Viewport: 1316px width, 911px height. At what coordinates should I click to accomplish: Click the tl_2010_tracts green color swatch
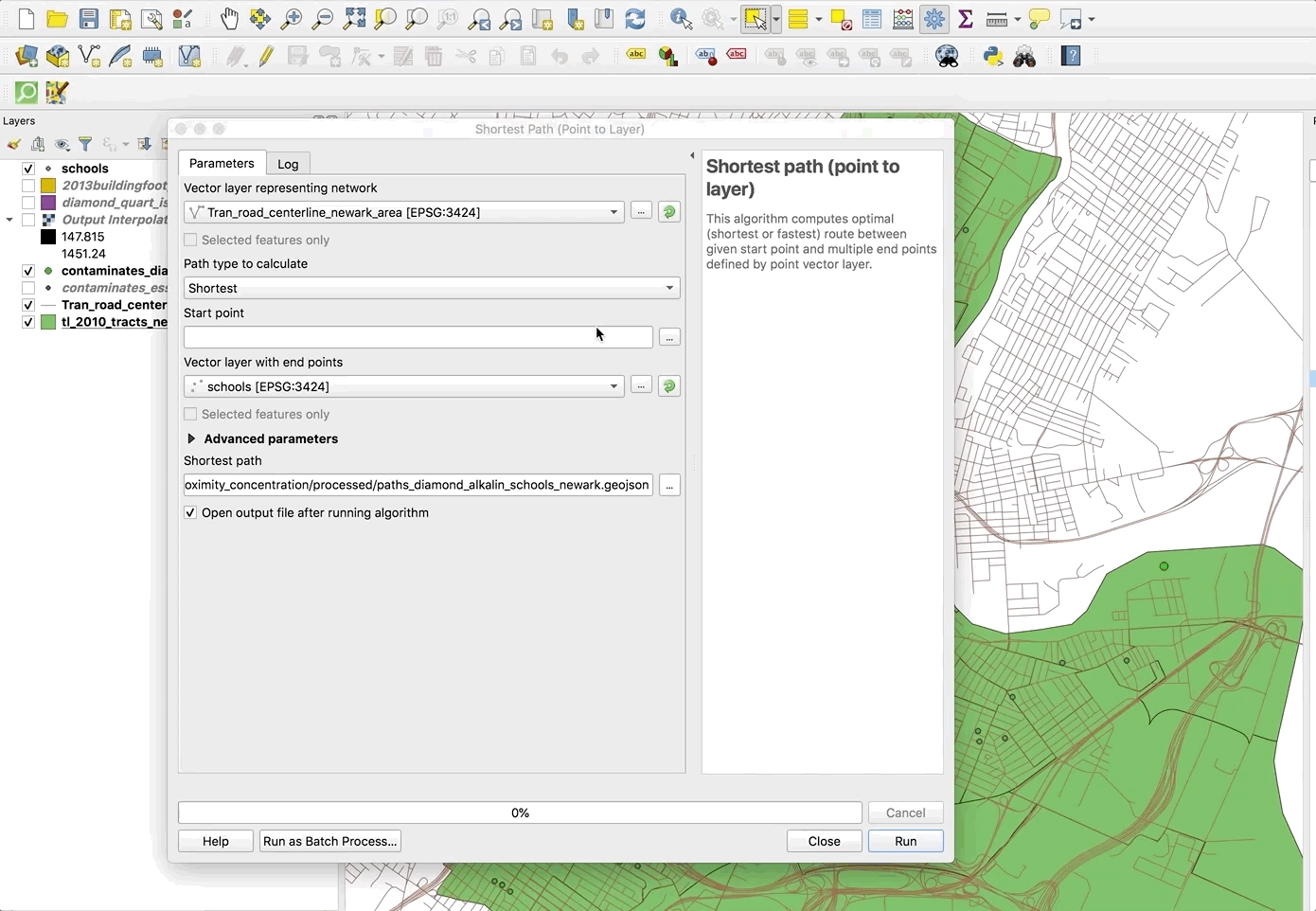48,322
